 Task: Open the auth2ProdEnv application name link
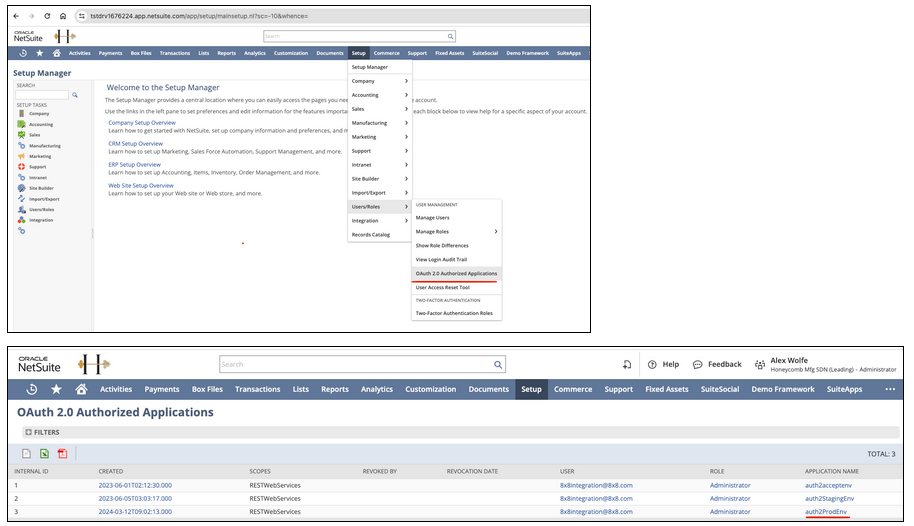click(826, 511)
